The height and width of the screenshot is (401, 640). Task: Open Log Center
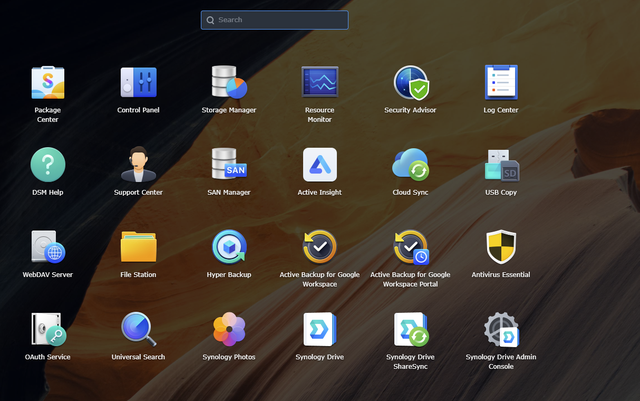click(500, 83)
